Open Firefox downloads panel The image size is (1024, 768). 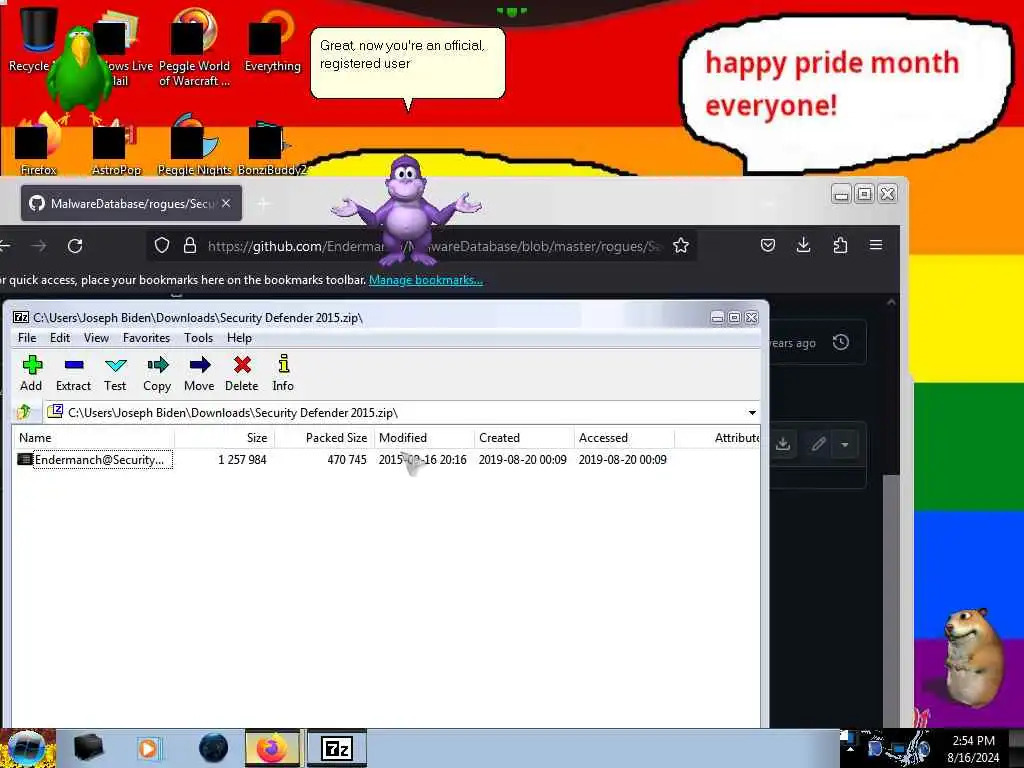(804, 246)
